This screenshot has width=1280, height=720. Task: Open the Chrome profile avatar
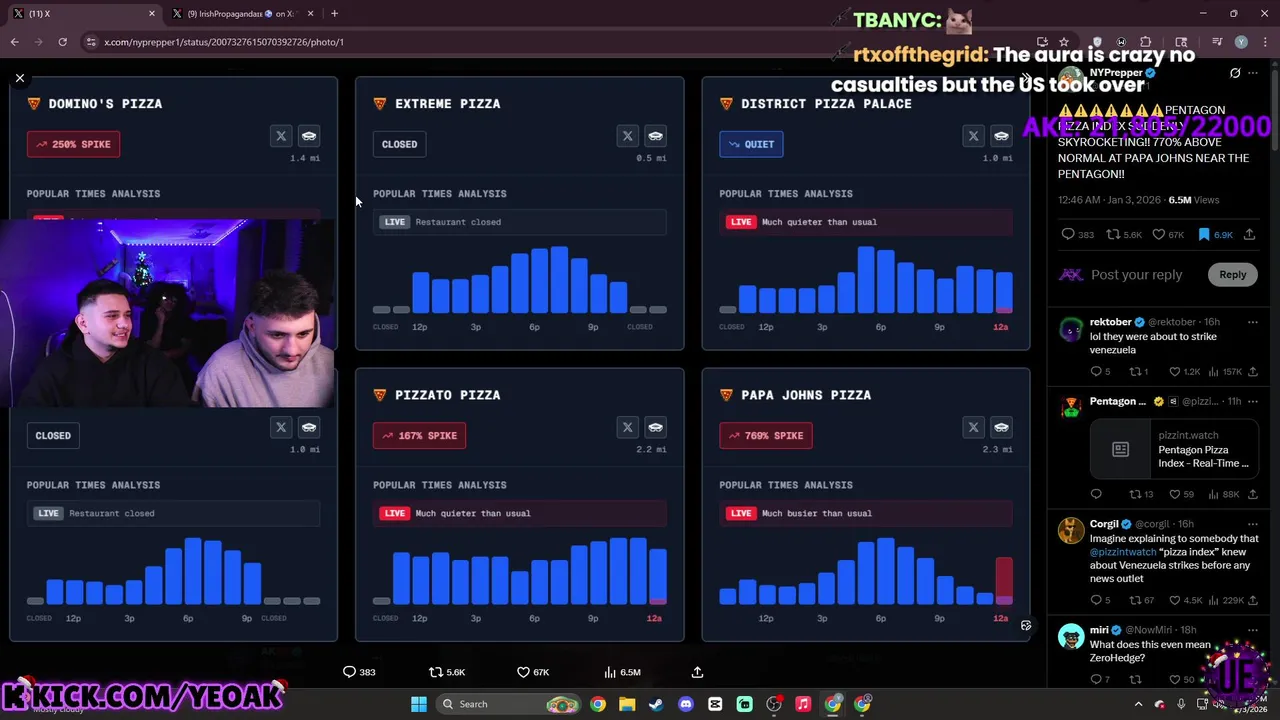click(x=1241, y=42)
